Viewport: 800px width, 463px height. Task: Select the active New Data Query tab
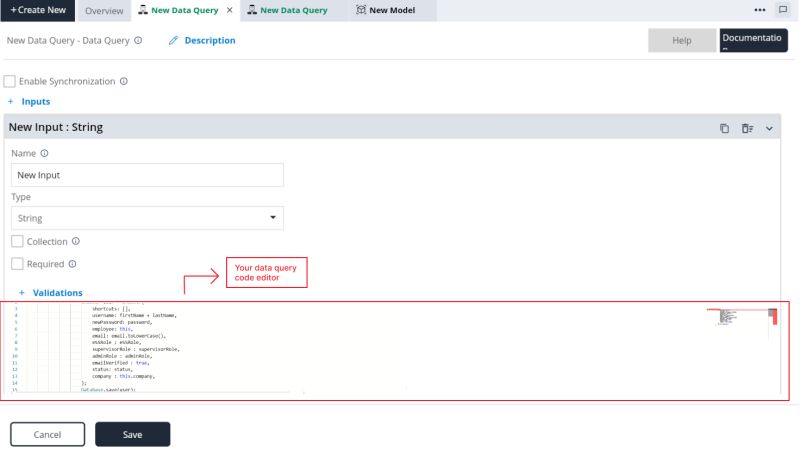pos(184,10)
